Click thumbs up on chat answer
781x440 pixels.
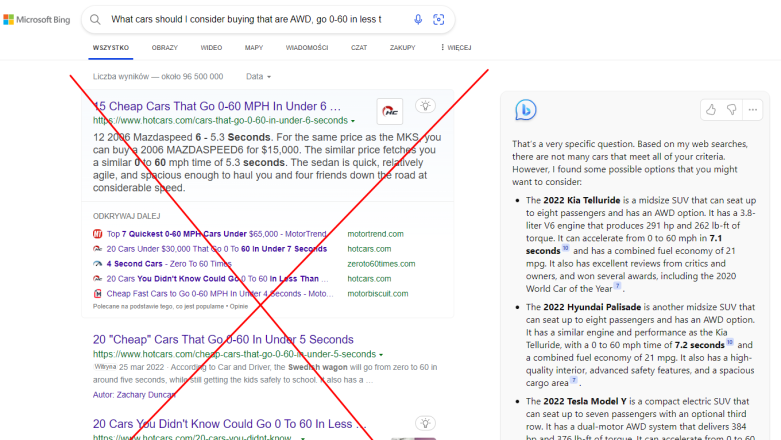(711, 110)
